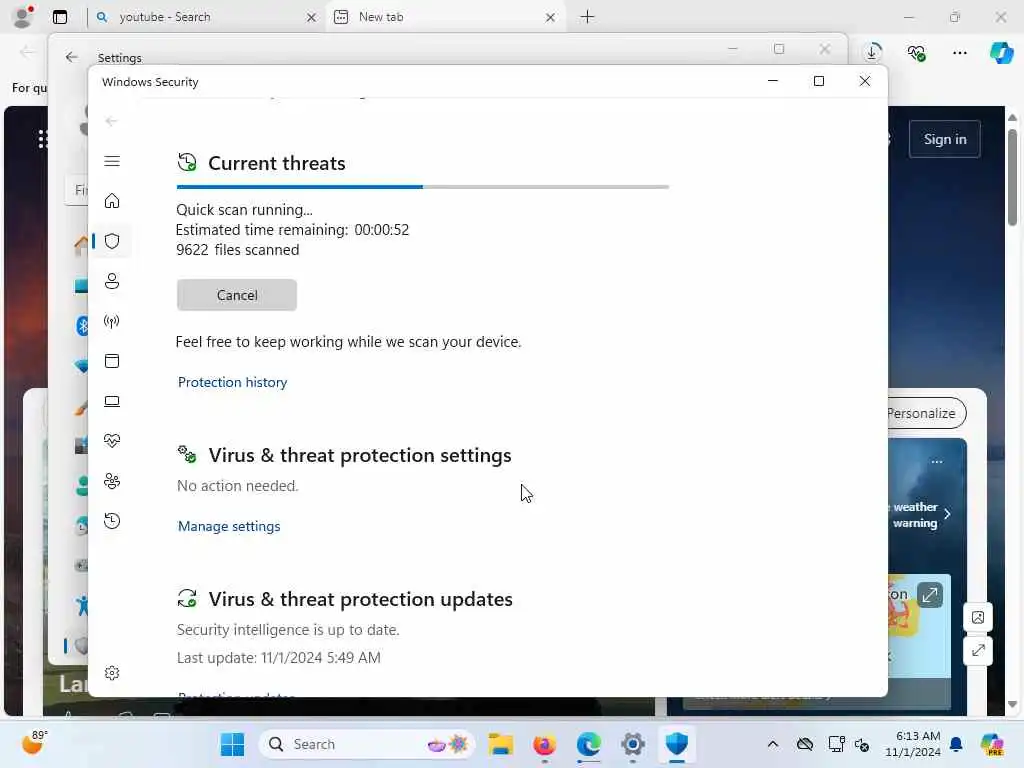Open Settings gear from taskbar
This screenshot has height=768, width=1024.
[x=633, y=744]
